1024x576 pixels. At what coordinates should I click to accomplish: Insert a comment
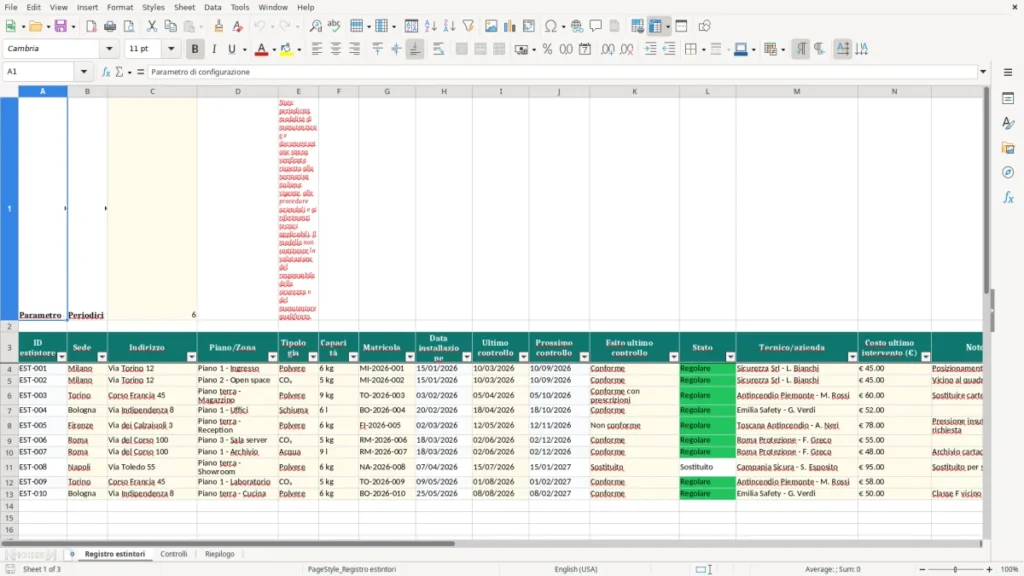(x=596, y=26)
